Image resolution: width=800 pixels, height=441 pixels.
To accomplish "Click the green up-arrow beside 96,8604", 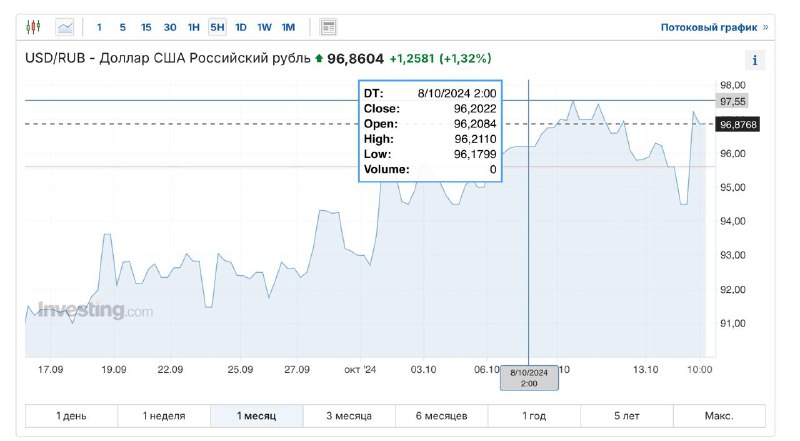I will coord(319,59).
